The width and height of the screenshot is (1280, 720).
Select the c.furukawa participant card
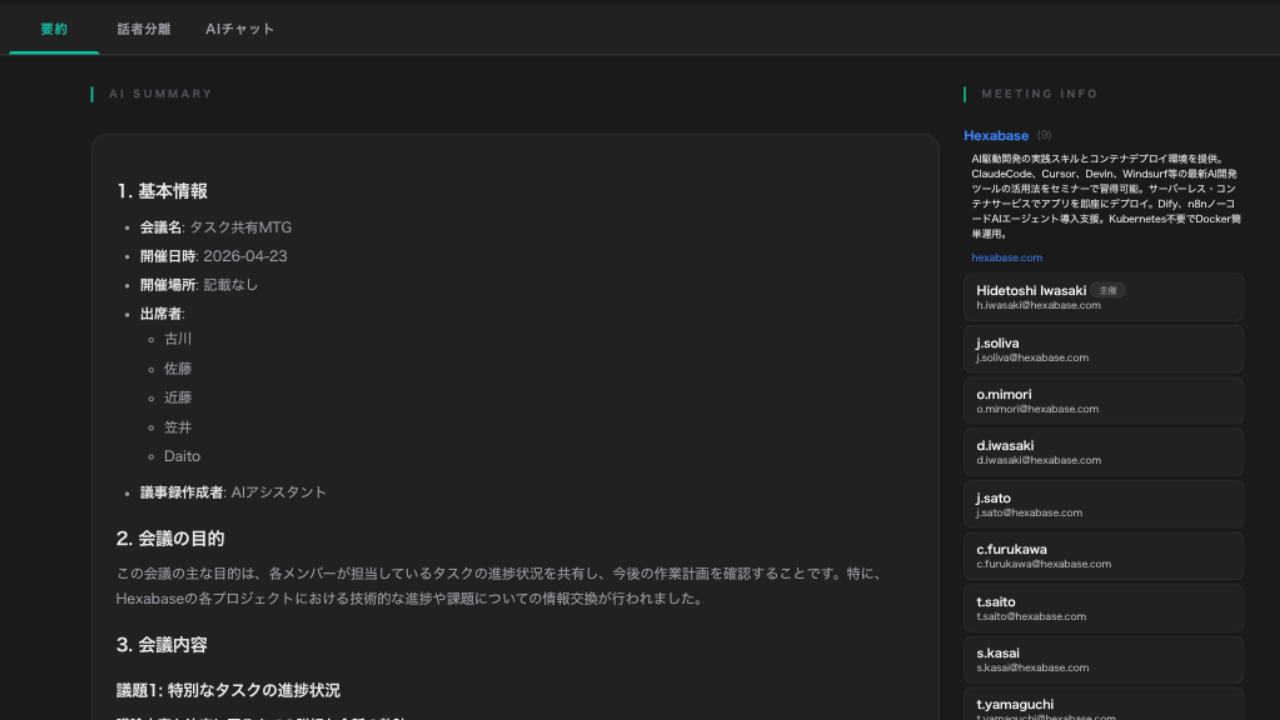[x=1103, y=556]
